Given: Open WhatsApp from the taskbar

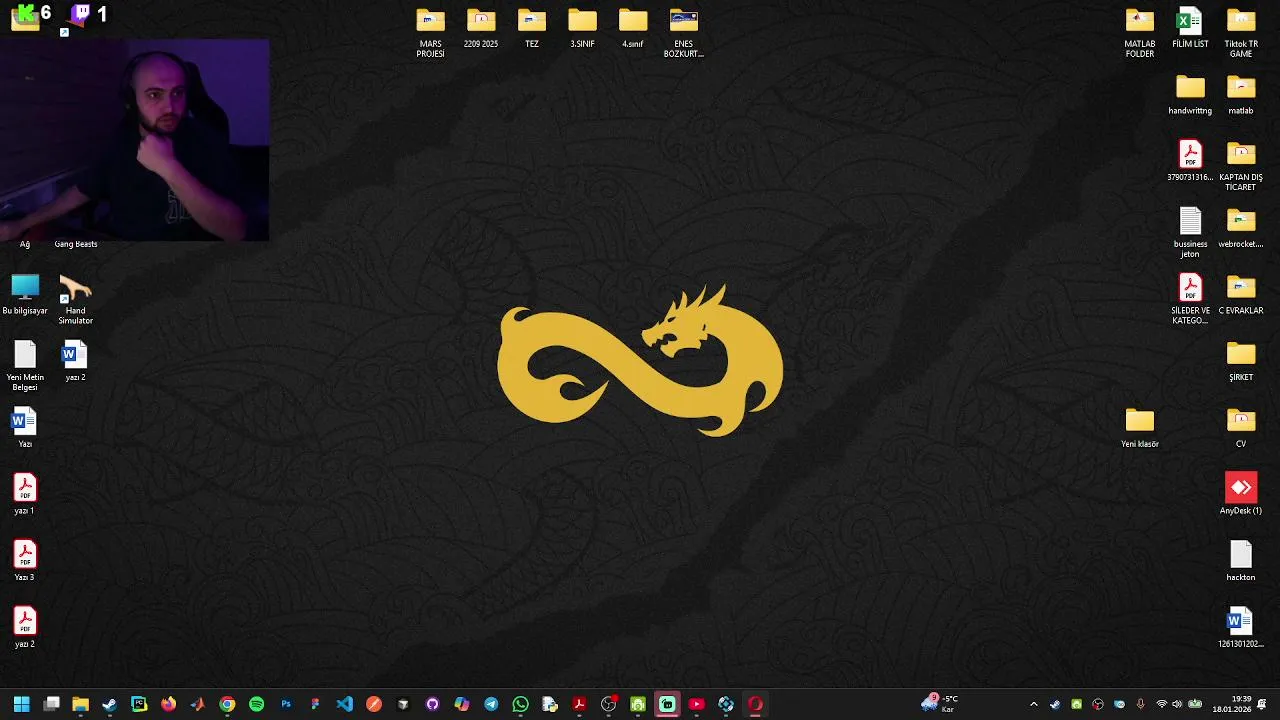Looking at the screenshot, I should [x=520, y=704].
